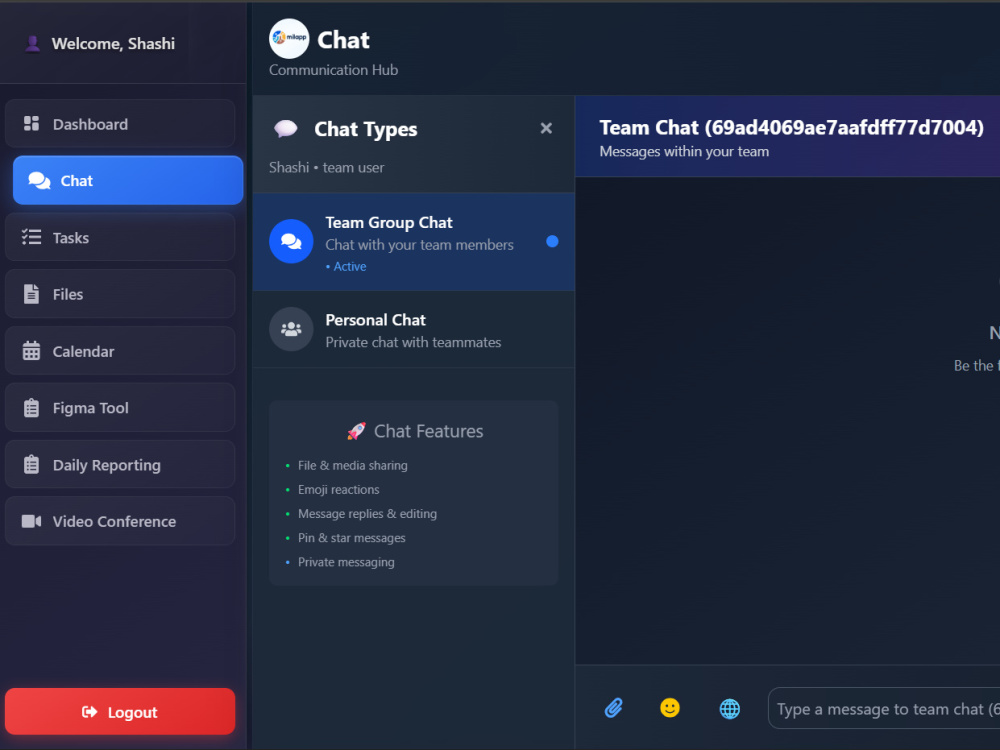The image size is (1000, 750).
Task: Click 'Pin & star messages' feature line
Action: 351,538
